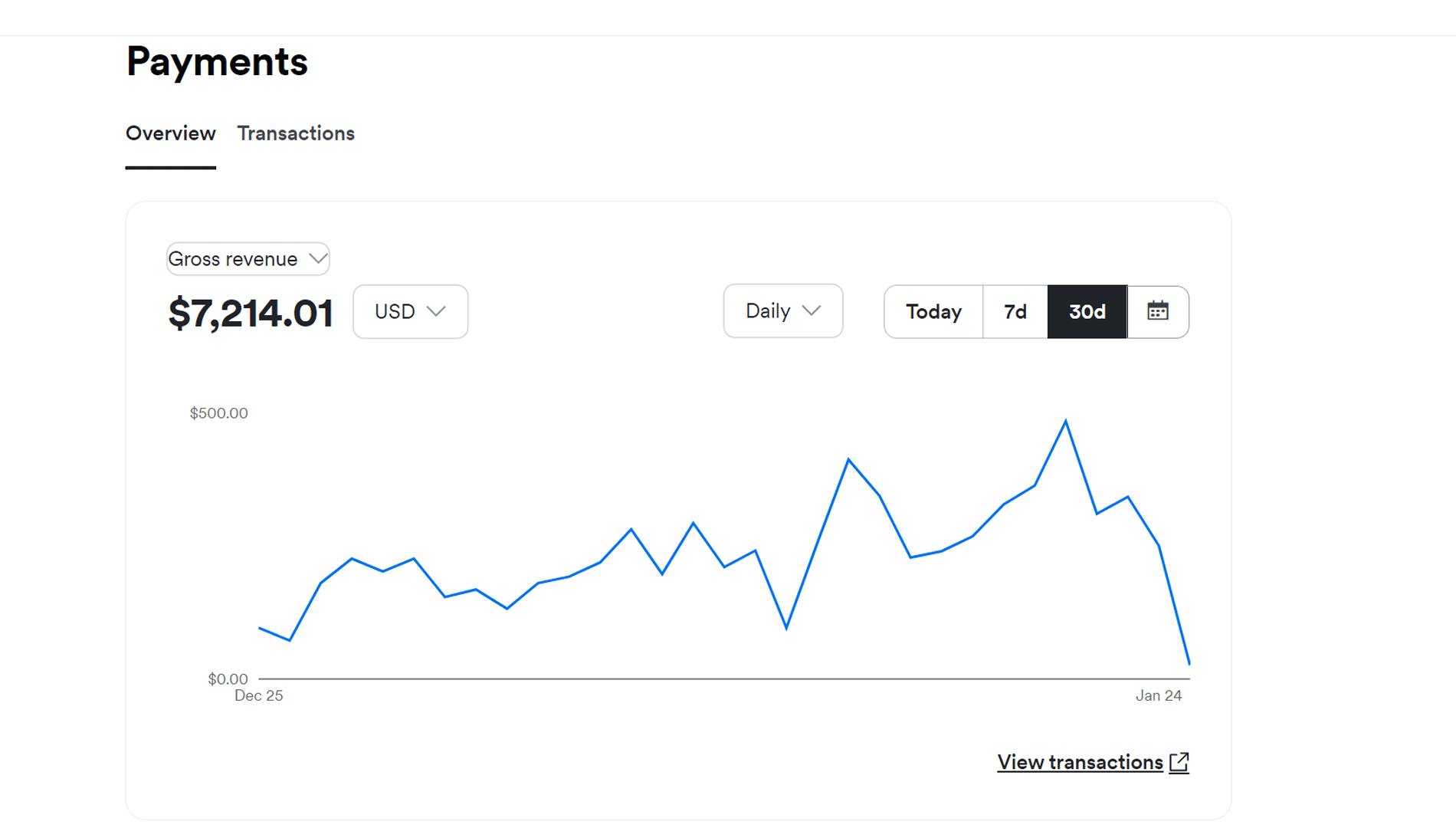The image size is (1456, 828).
Task: Open the View transactions link
Action: (x=1079, y=762)
